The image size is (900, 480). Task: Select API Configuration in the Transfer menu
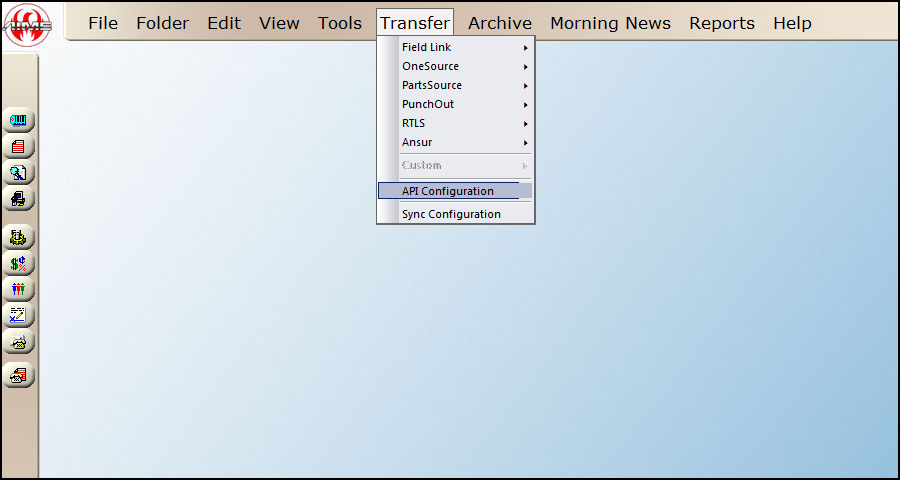click(x=455, y=191)
